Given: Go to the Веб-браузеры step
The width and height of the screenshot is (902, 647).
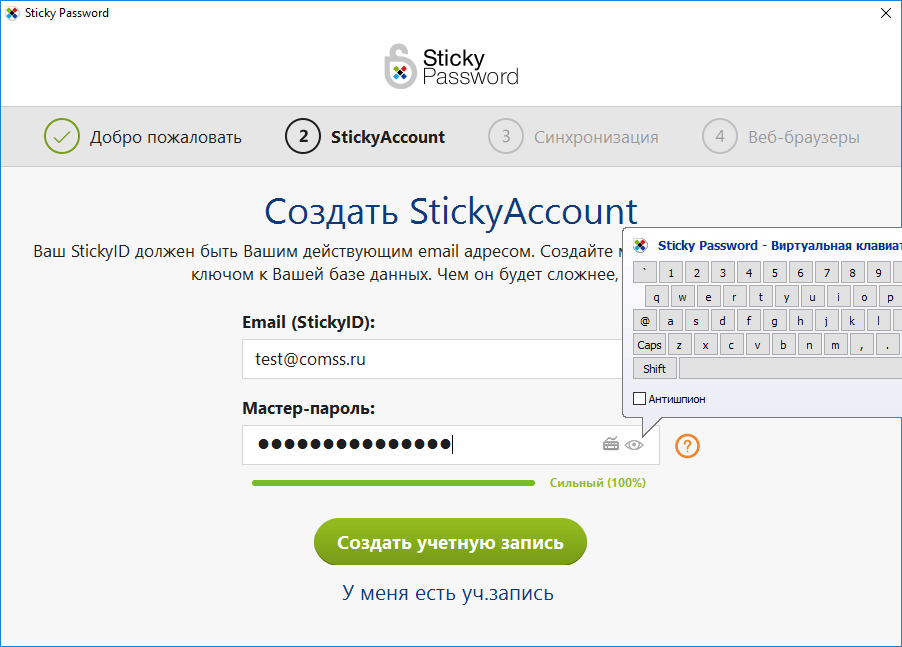Looking at the screenshot, I should [803, 137].
